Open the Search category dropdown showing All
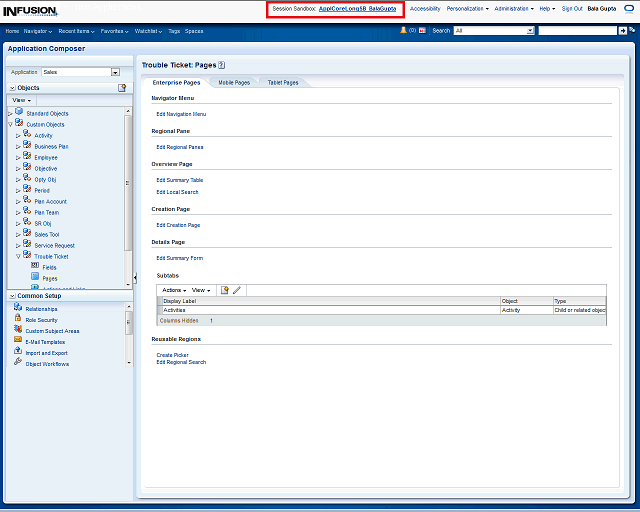640x512 pixels. 530,31
